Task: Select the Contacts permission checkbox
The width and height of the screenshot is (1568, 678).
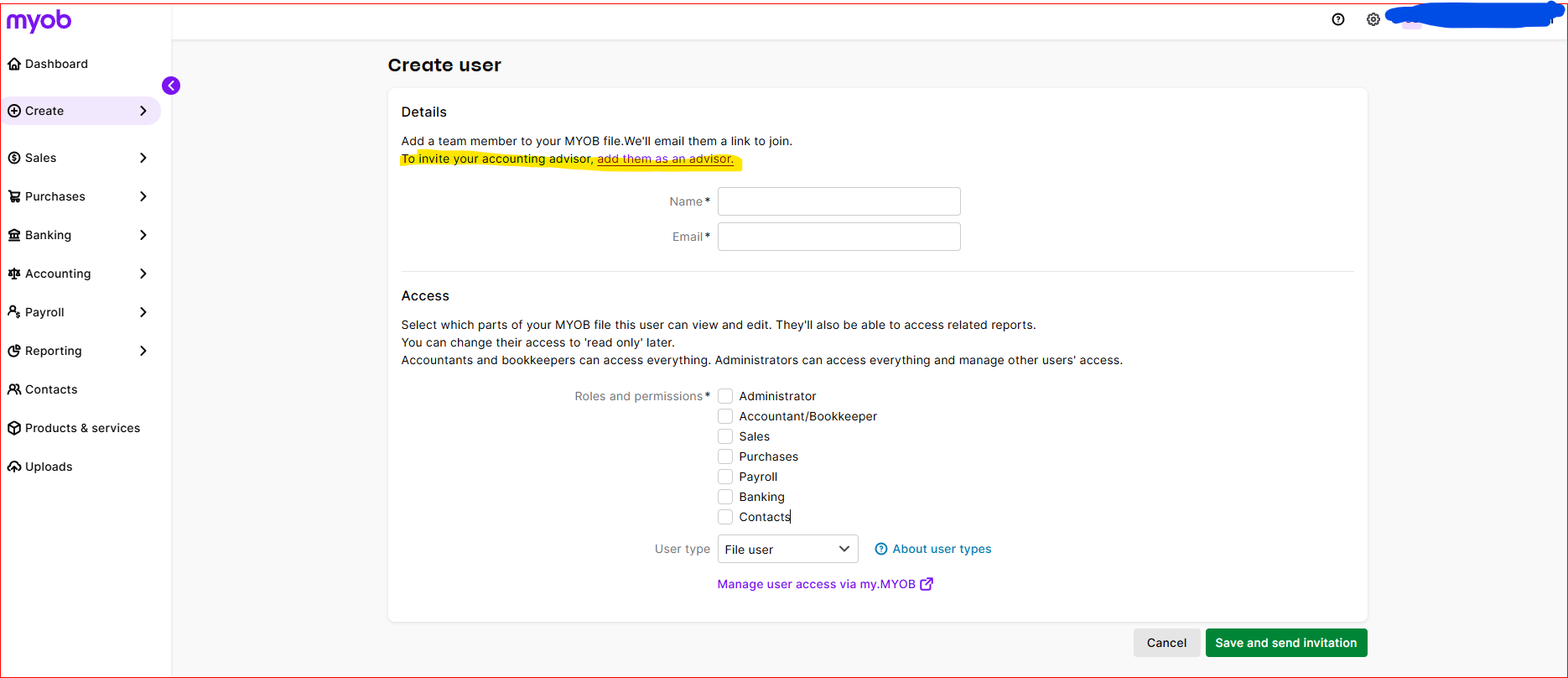Action: [x=725, y=517]
